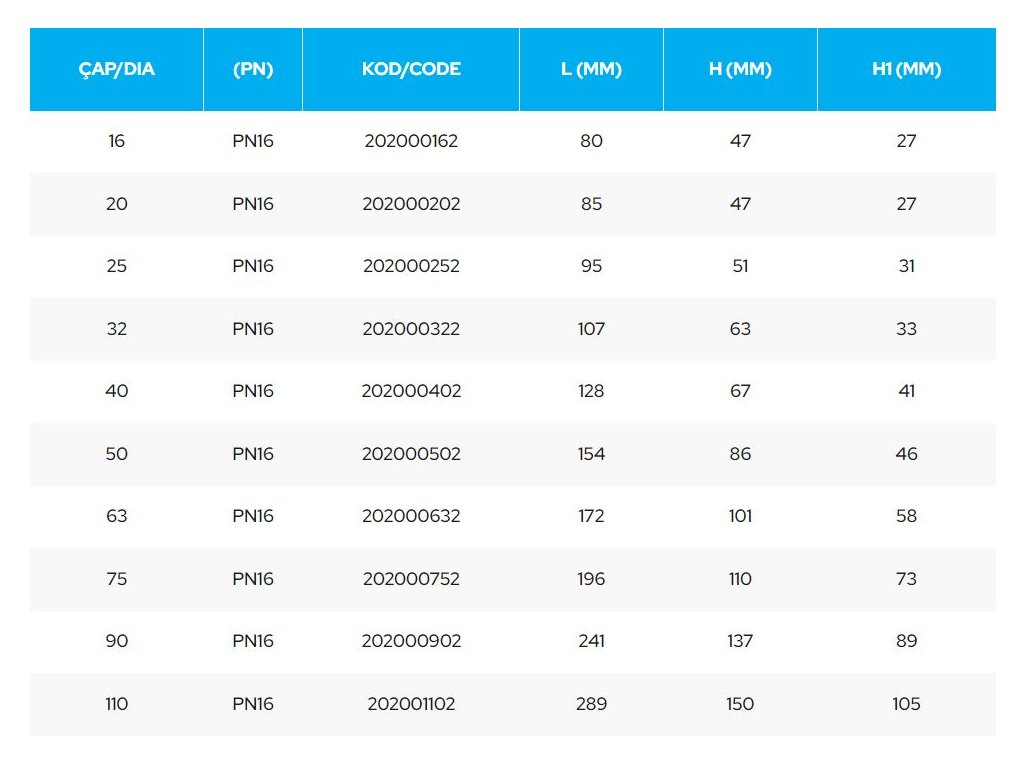Click diameter value 32 in first column

tap(116, 328)
